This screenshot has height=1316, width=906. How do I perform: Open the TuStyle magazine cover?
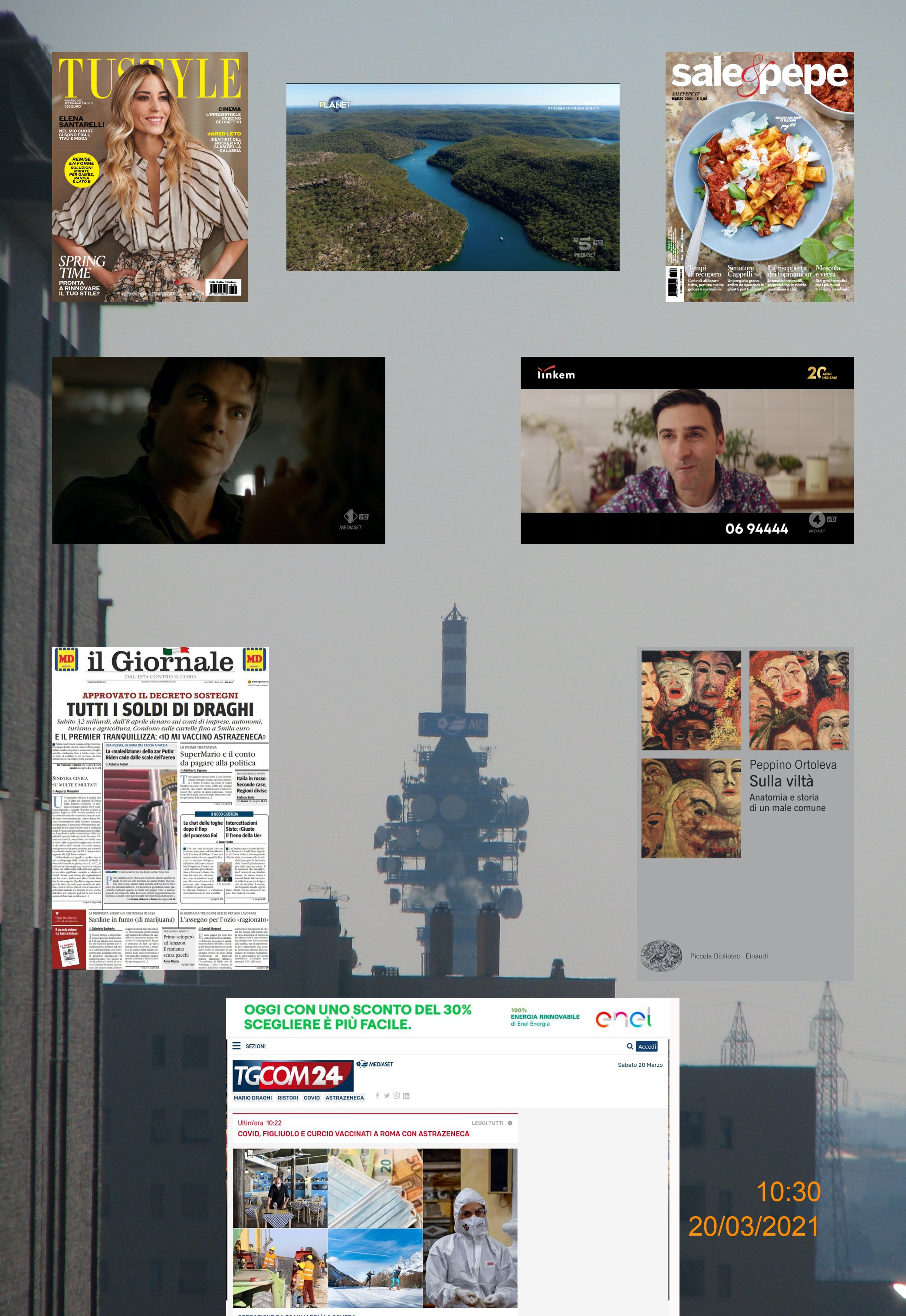150,177
